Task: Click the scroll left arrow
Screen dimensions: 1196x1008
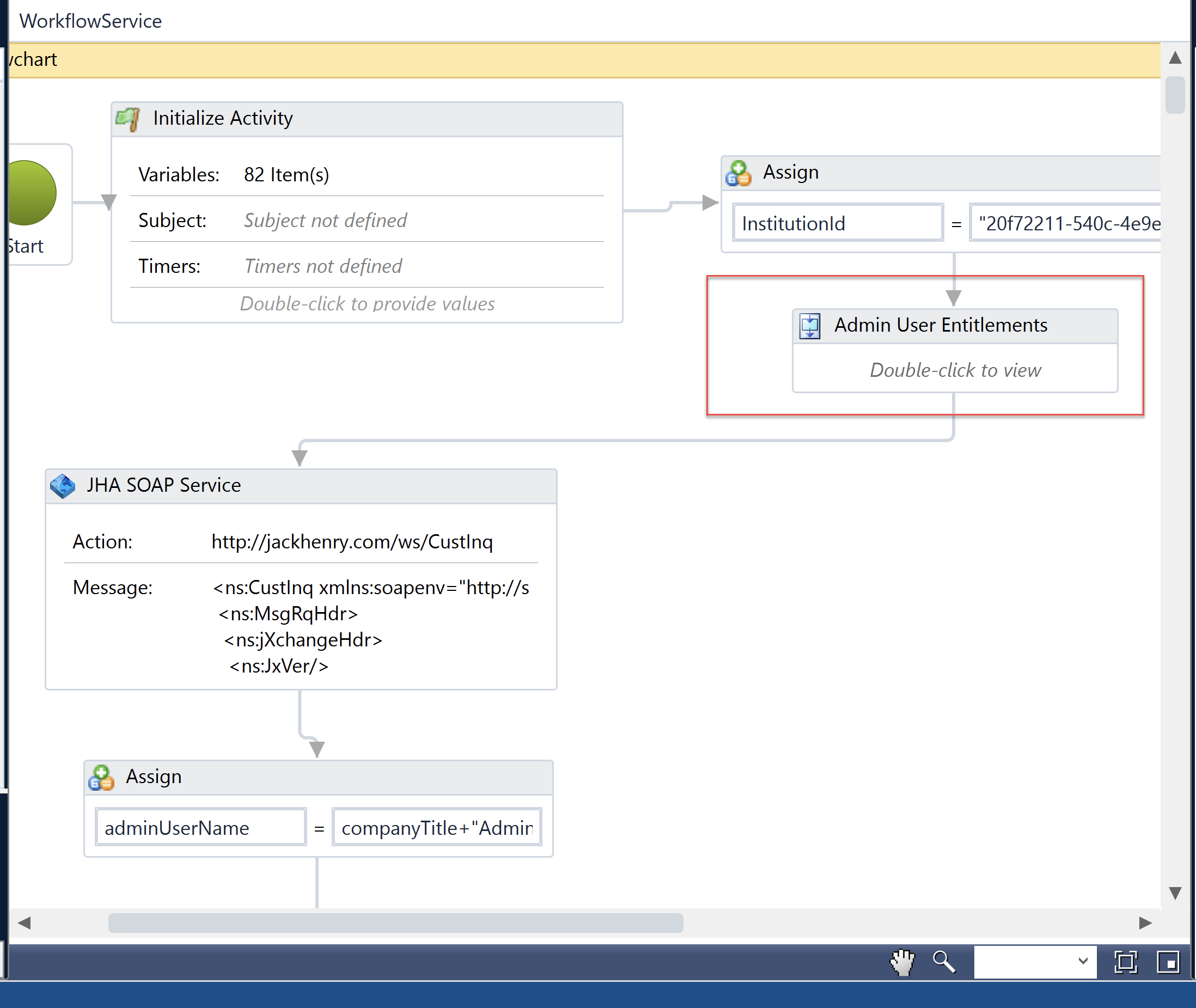Action: (24, 924)
